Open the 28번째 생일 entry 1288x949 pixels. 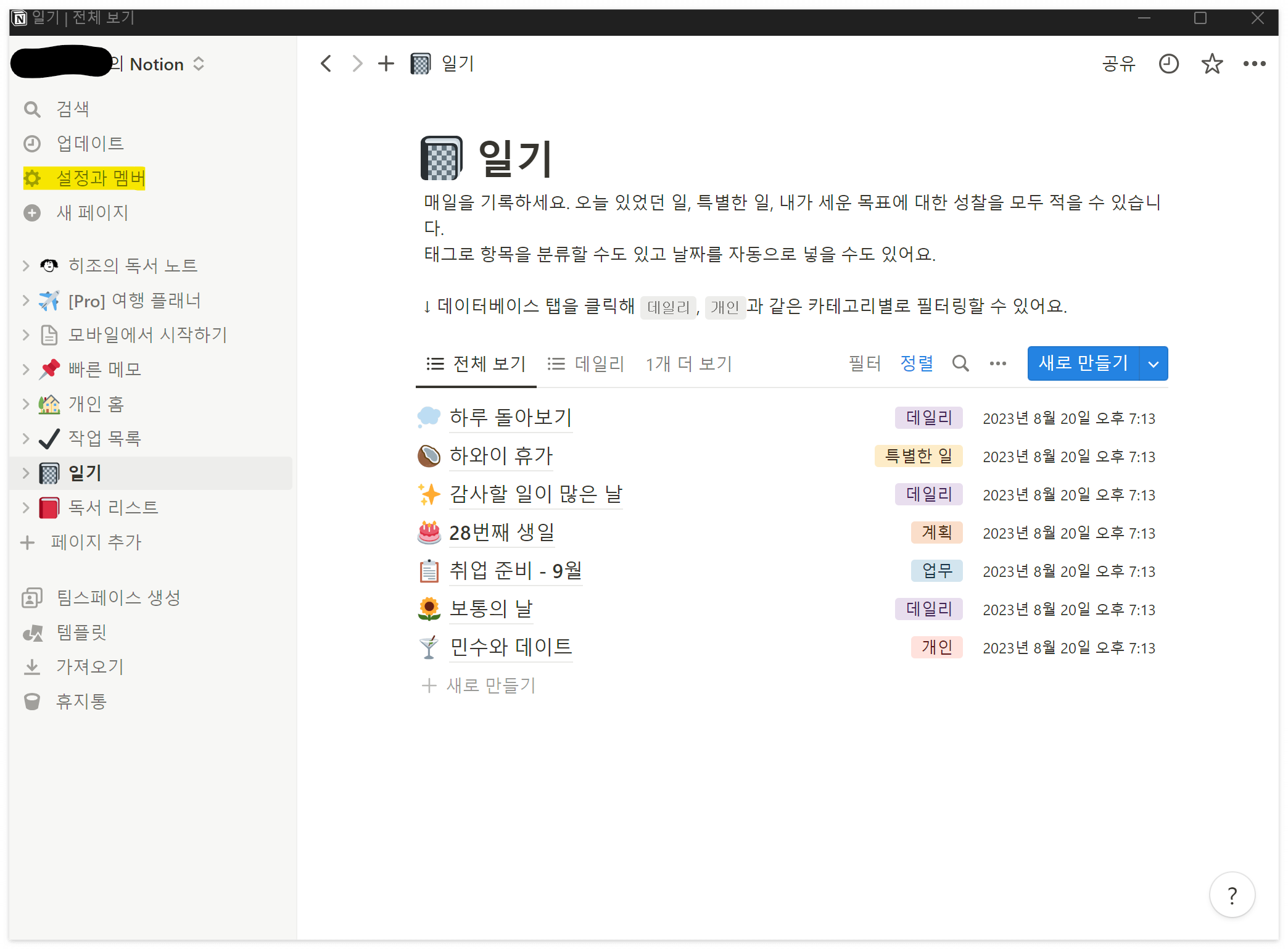[x=502, y=533]
